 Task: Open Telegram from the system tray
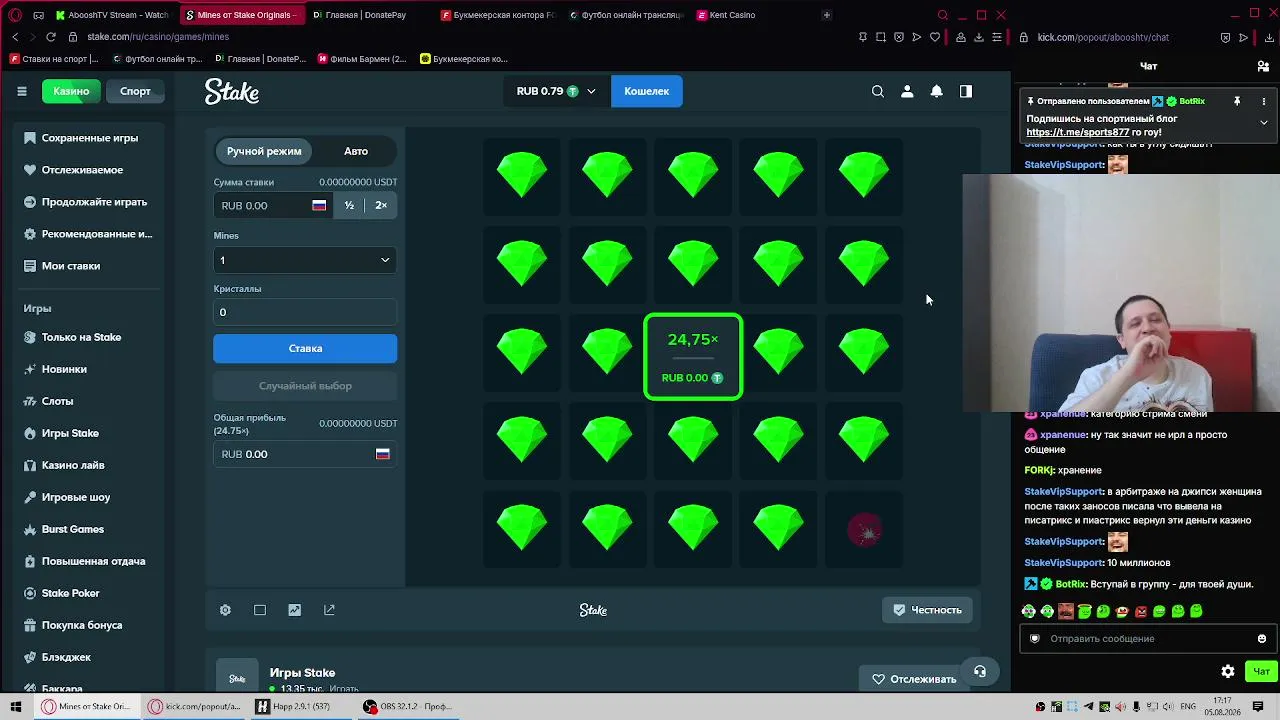1089,707
